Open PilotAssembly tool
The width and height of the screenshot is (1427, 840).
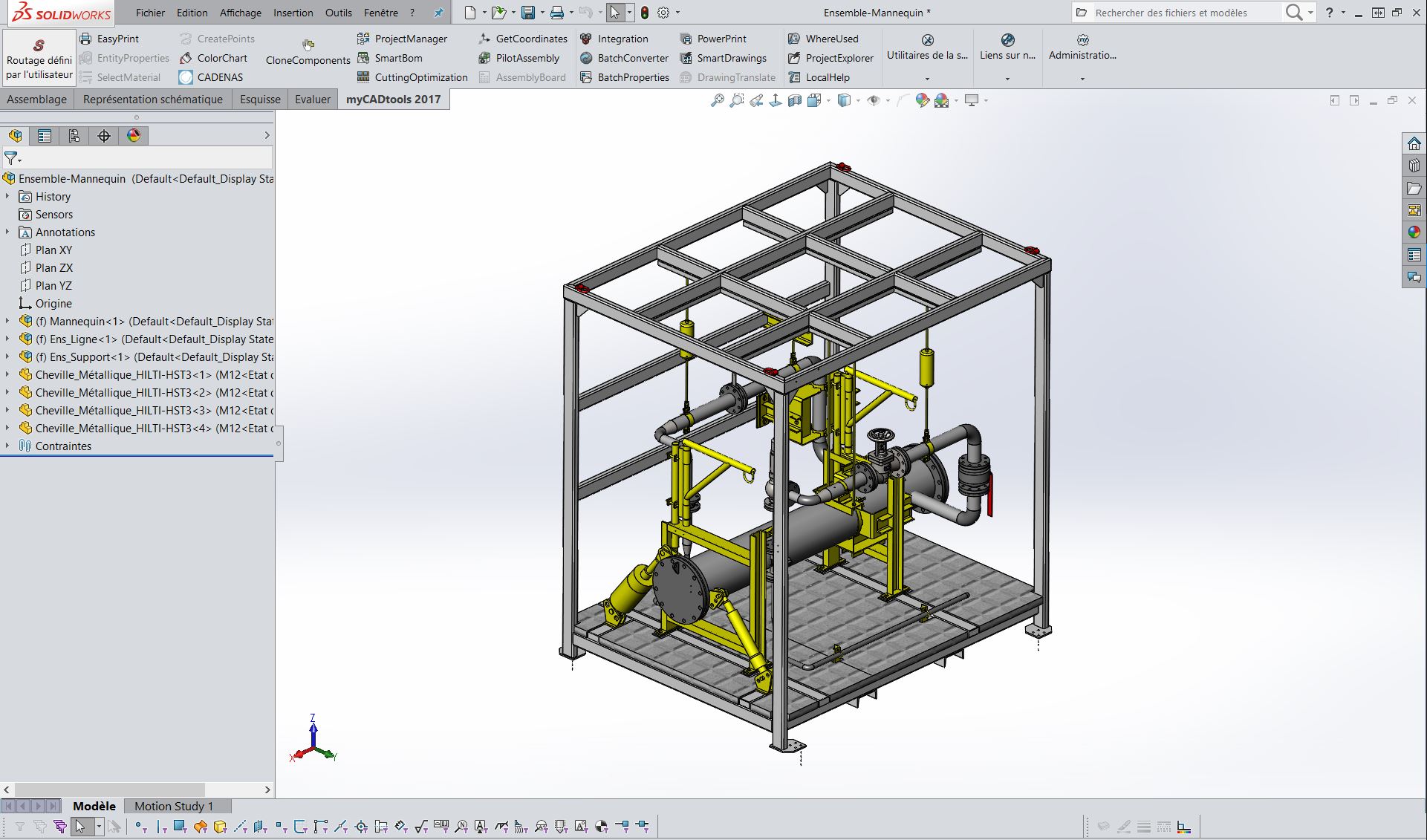[x=519, y=58]
